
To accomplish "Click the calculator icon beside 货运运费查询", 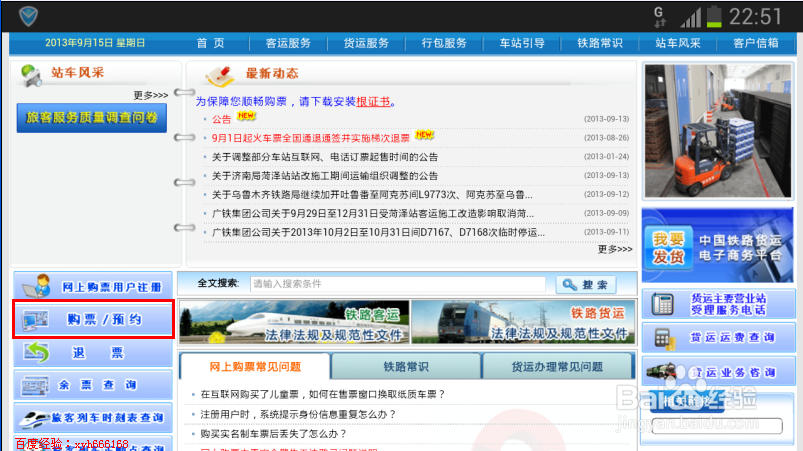I will 664,338.
